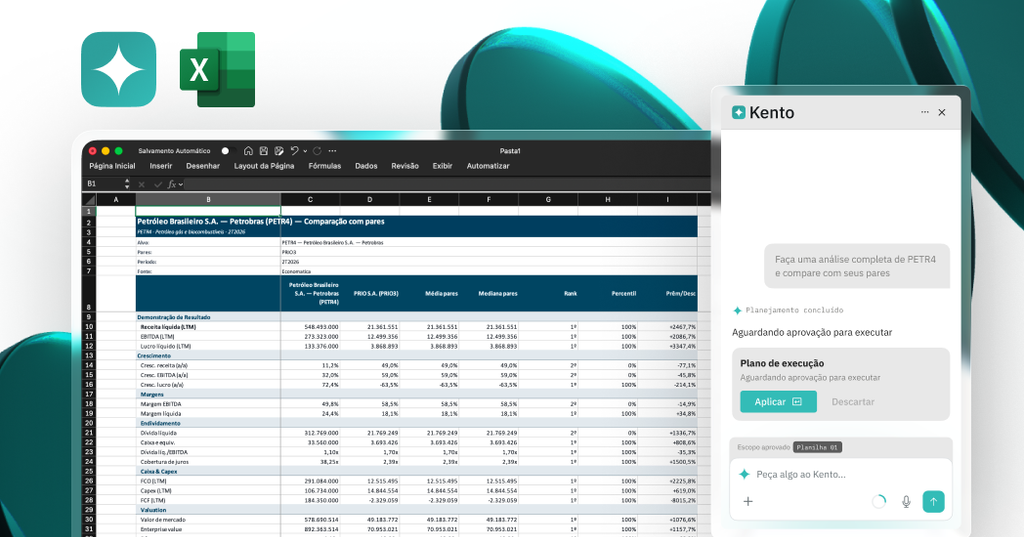Screen dimensions: 1024x537
Task: Click the Kento logo beside the panel title
Action: point(739,112)
